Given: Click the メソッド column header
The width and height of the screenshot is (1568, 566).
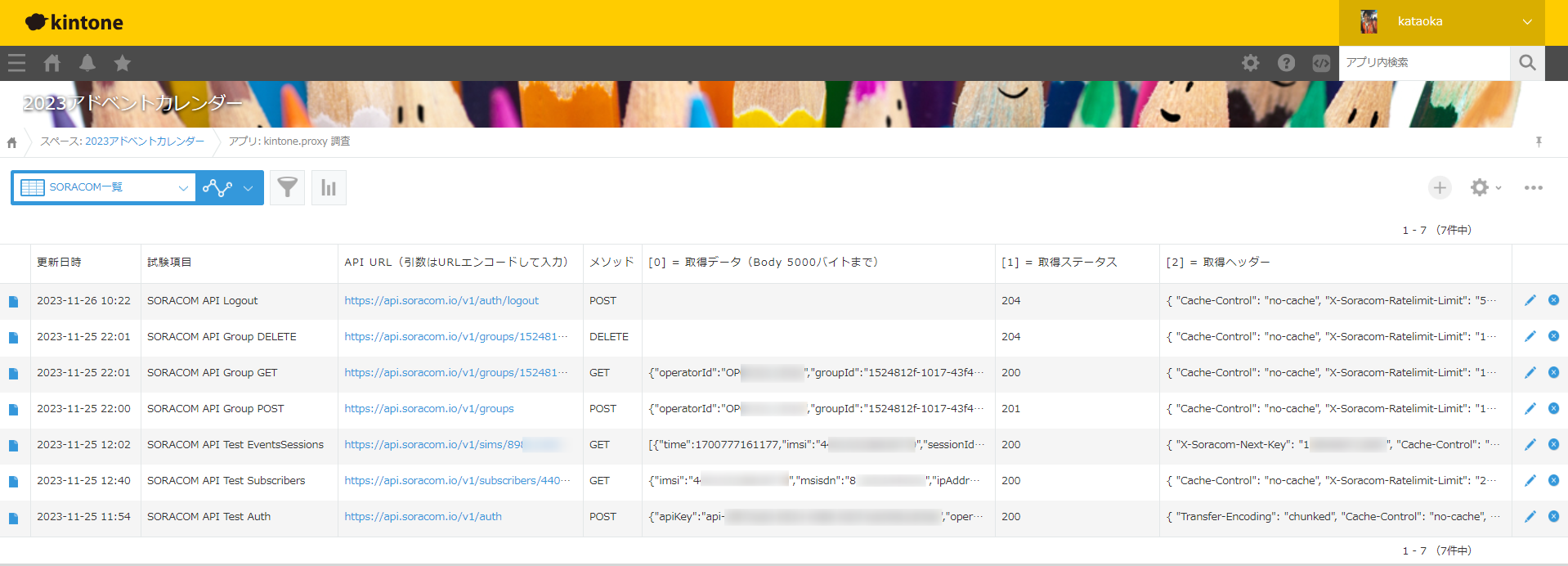Looking at the screenshot, I should [x=612, y=263].
